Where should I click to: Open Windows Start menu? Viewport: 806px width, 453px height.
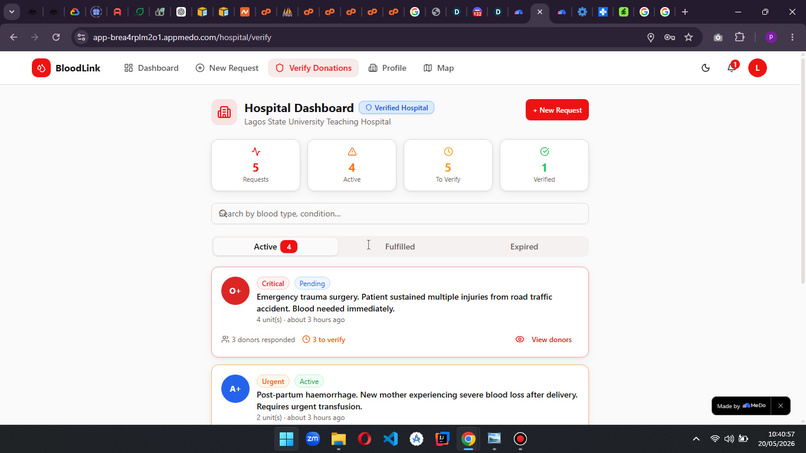(286, 439)
